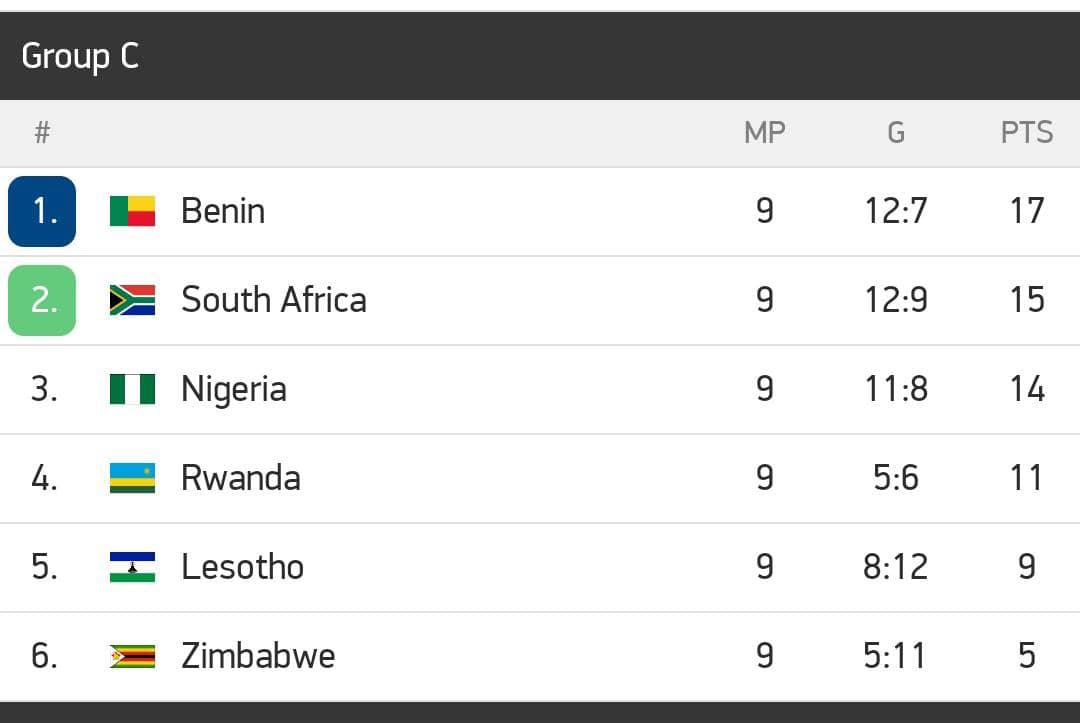The image size is (1080, 723).
Task: Click the Nigeria flag icon
Action: (x=132, y=389)
